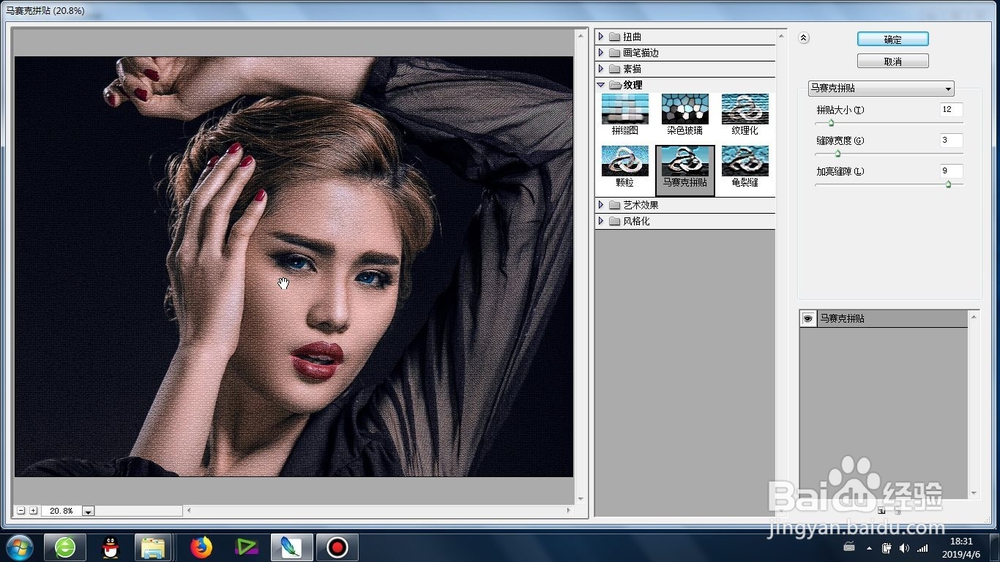Click the 拼贴大小 slider handle

coord(831,122)
